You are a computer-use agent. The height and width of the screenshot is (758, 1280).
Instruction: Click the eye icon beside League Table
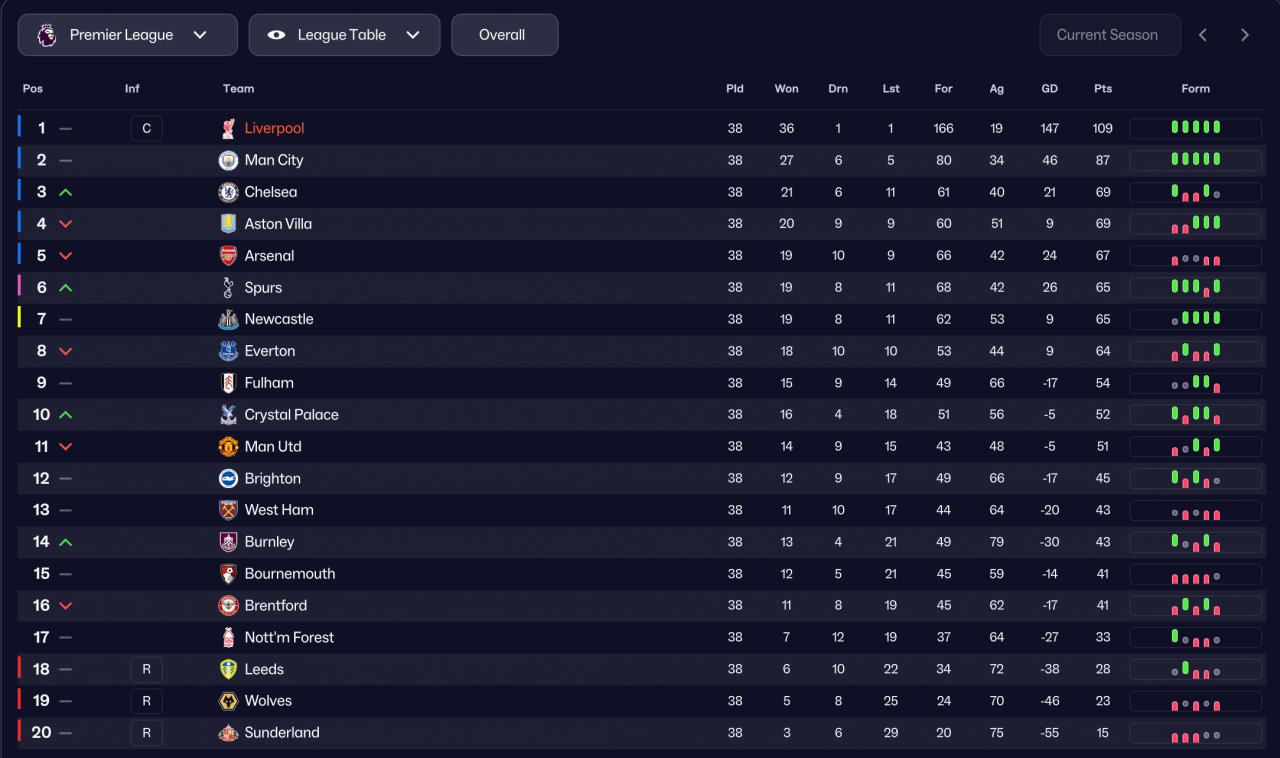(277, 35)
